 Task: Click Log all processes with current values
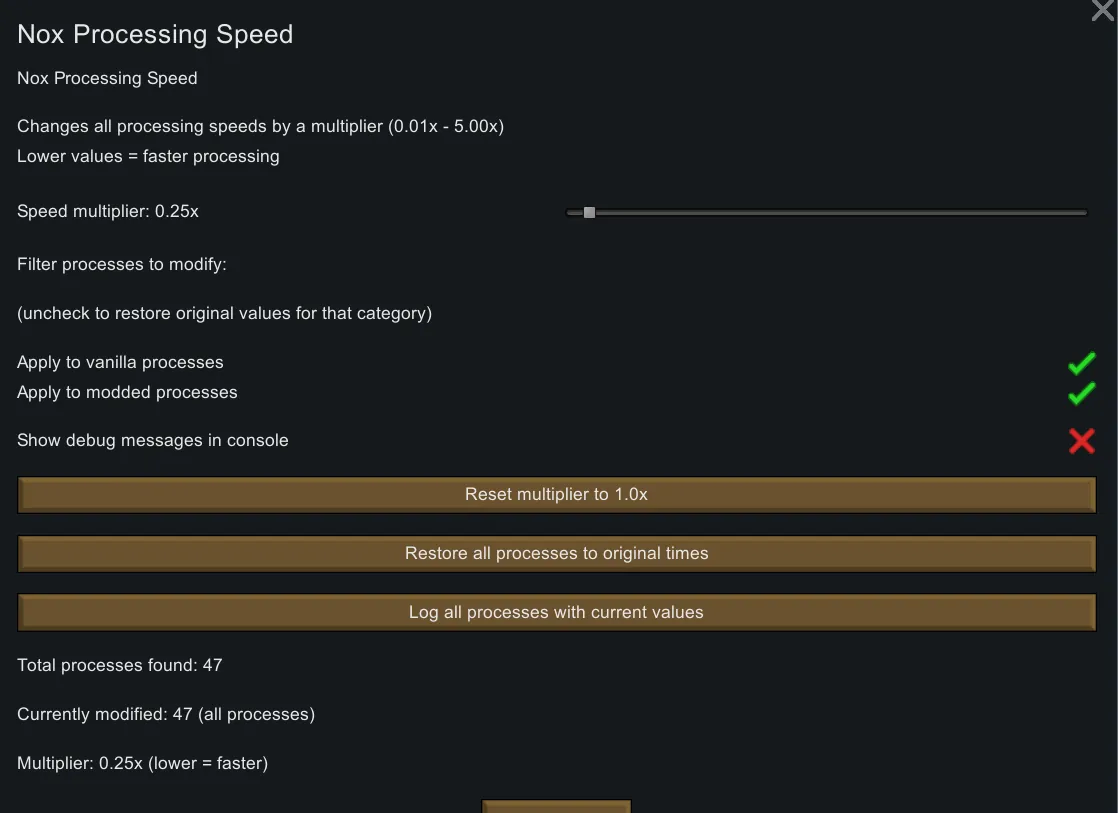(x=557, y=613)
